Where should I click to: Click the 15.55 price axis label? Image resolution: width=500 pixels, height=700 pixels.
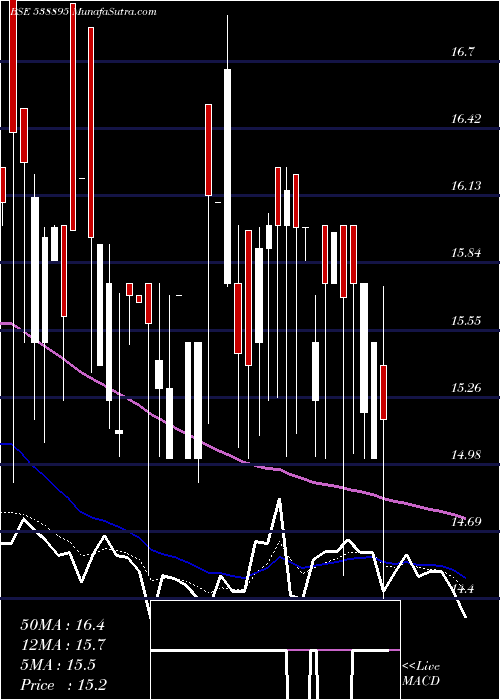pos(466,321)
